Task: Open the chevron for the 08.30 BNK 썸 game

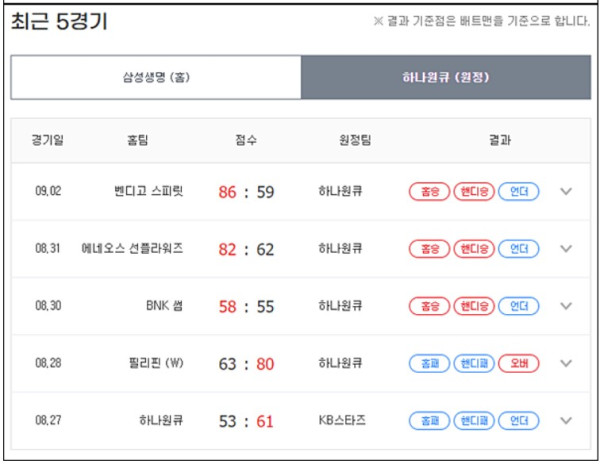Action: (x=566, y=306)
